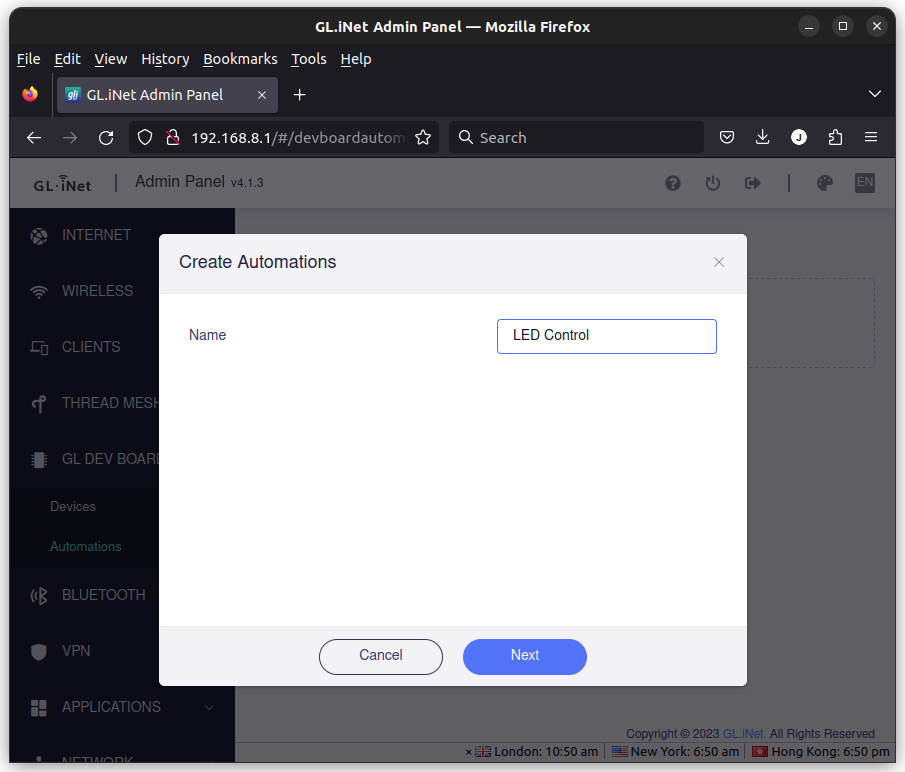This screenshot has height=772, width=905.
Task: Close the GL.iNet Admin Panel tab
Action: [262, 95]
